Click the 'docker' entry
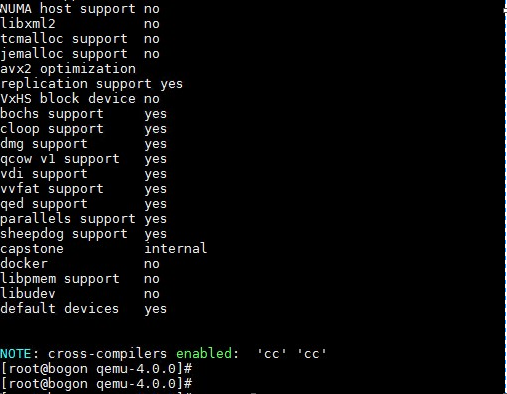The image size is (507, 394). pyautogui.click(x=24, y=264)
